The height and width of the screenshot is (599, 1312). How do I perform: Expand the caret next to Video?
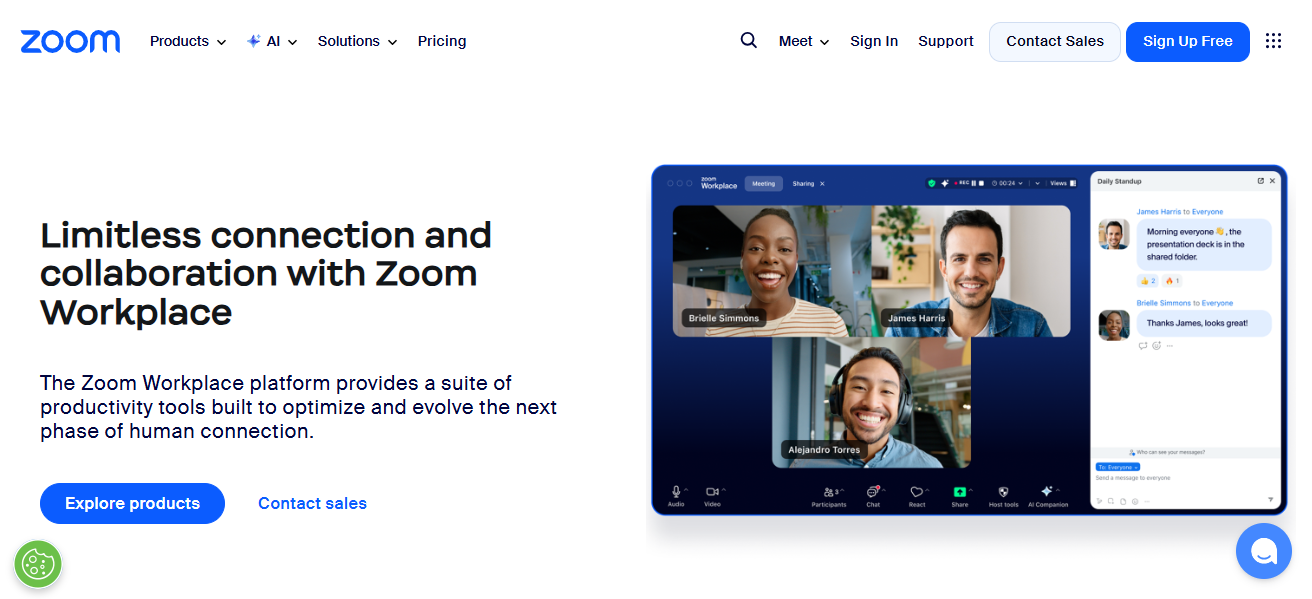[724, 489]
